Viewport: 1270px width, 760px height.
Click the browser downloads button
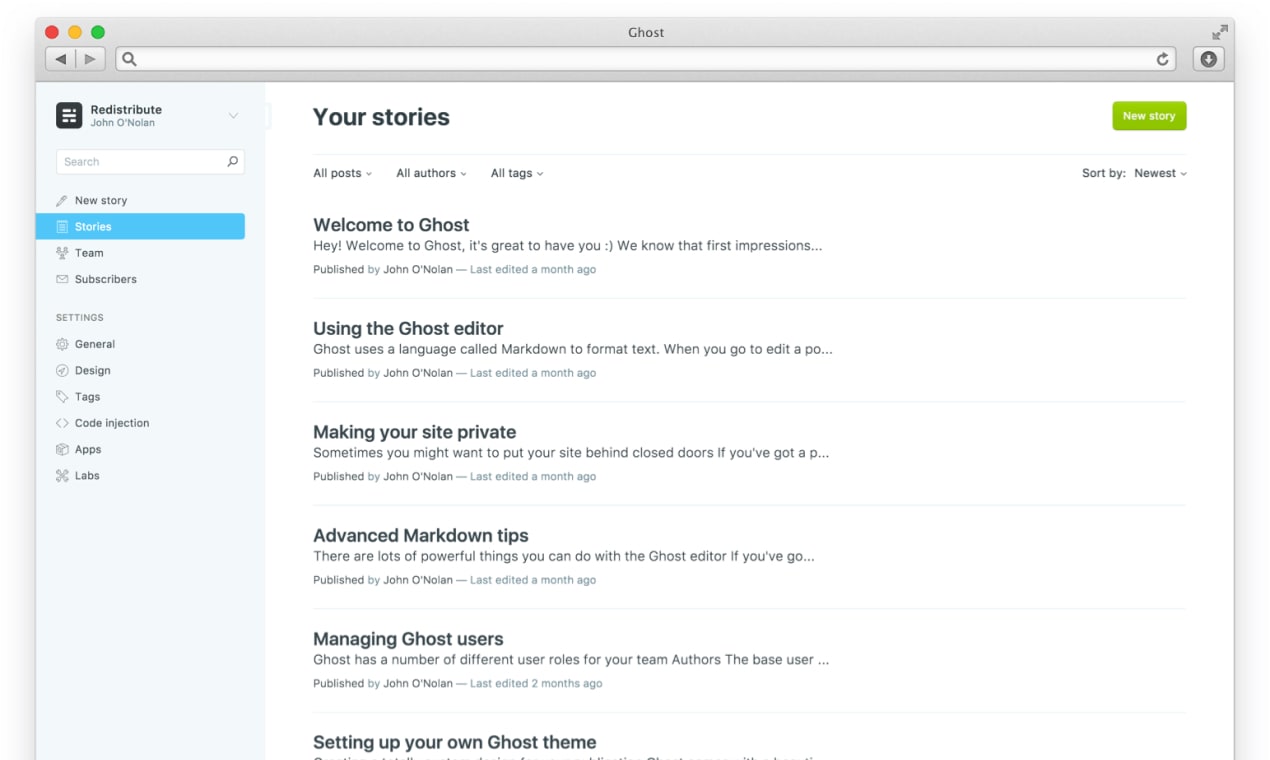[x=1208, y=59]
